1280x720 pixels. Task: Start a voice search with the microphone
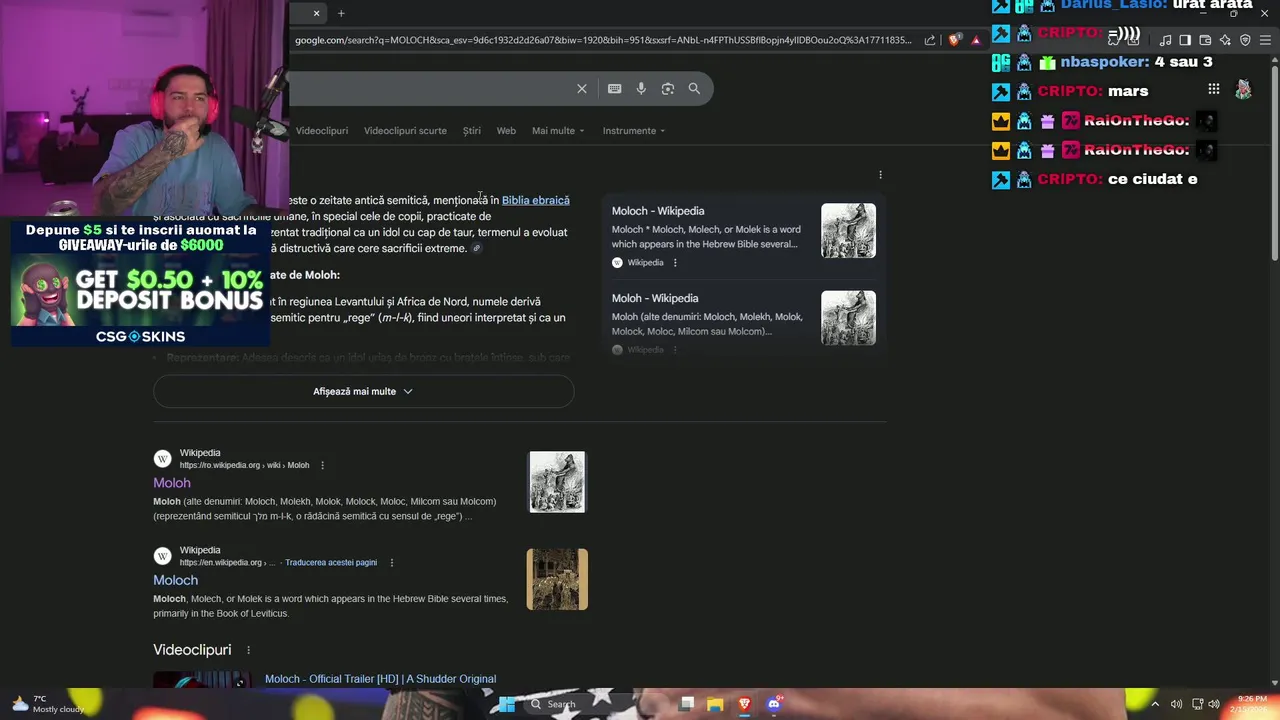[x=641, y=89]
